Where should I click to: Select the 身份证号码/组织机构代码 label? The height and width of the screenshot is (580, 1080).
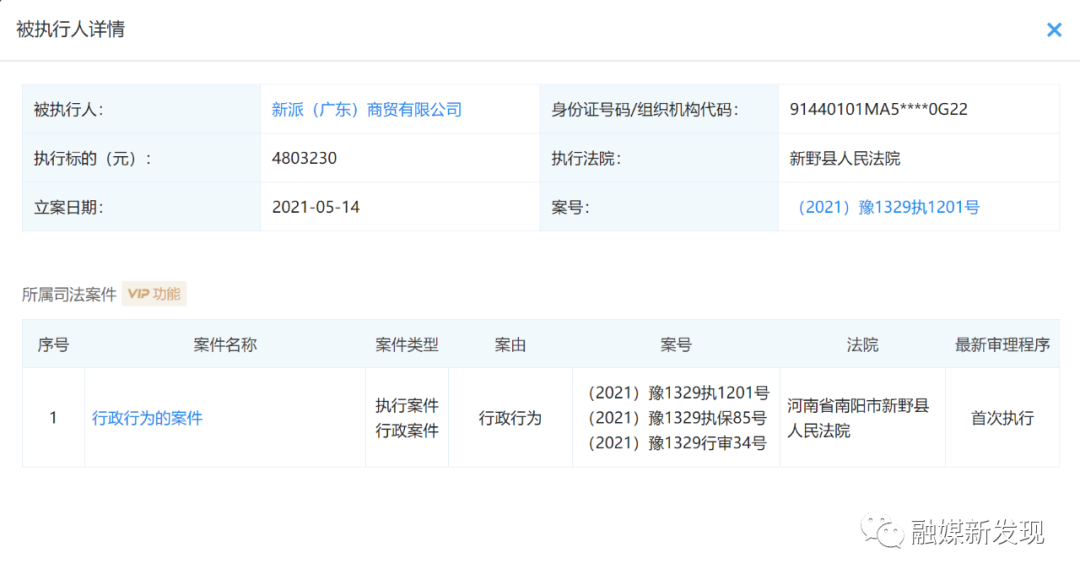(x=644, y=110)
